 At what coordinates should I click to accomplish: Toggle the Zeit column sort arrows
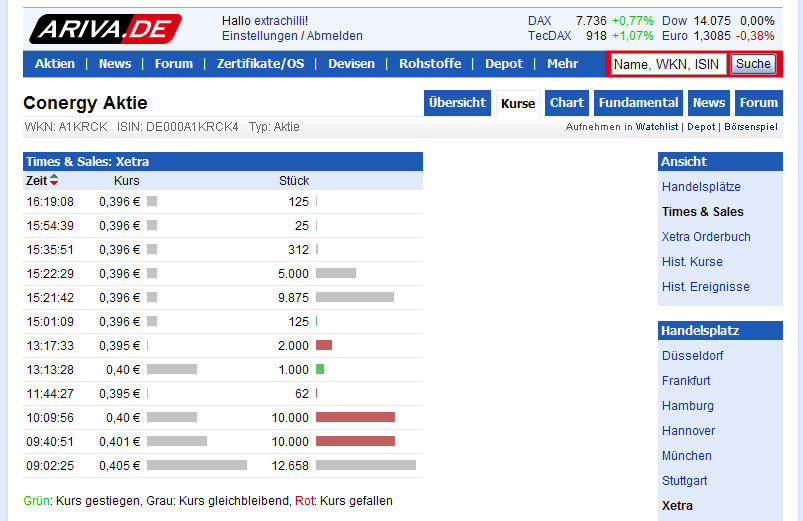(54, 180)
